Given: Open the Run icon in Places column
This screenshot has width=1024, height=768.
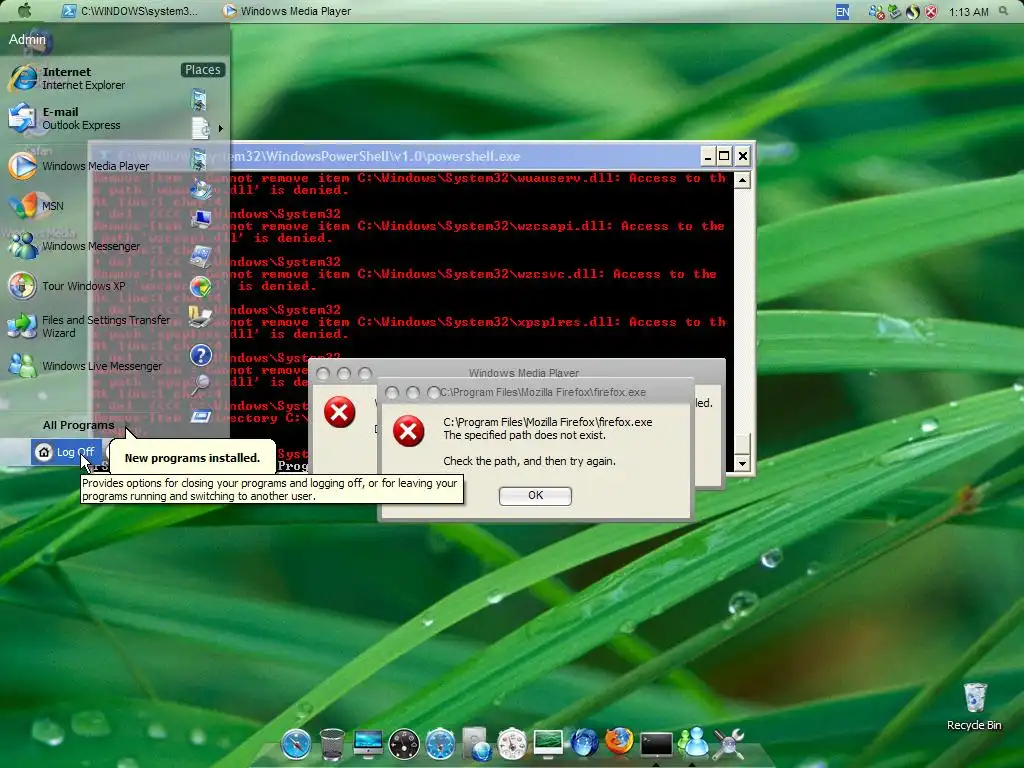Looking at the screenshot, I should (201, 415).
